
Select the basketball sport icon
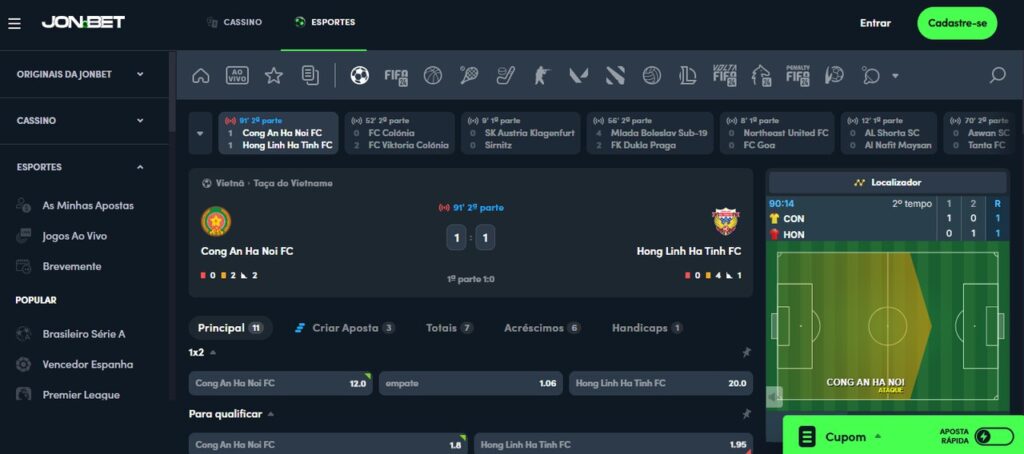[x=432, y=76]
